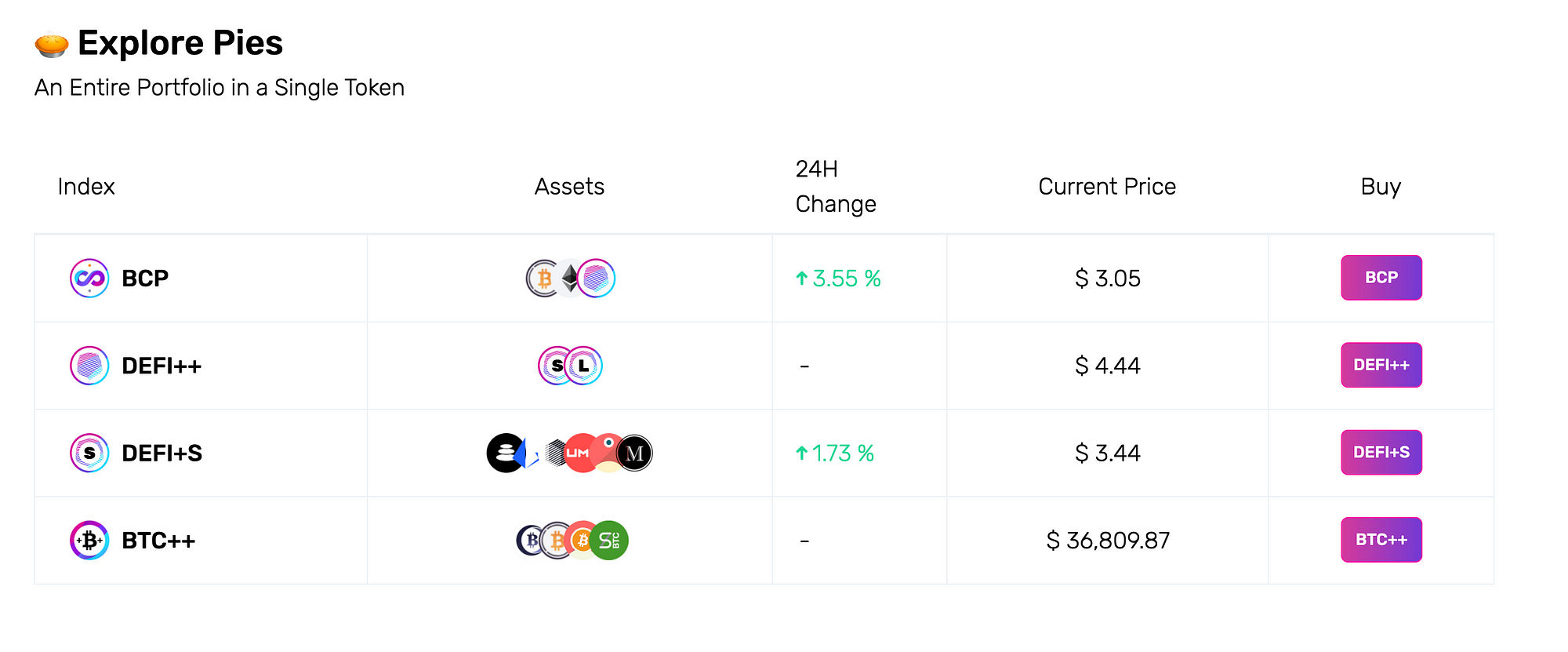The height and width of the screenshot is (652, 1568).
Task: Click the green sBTC asset icon in BTC++ row
Action: [609, 541]
